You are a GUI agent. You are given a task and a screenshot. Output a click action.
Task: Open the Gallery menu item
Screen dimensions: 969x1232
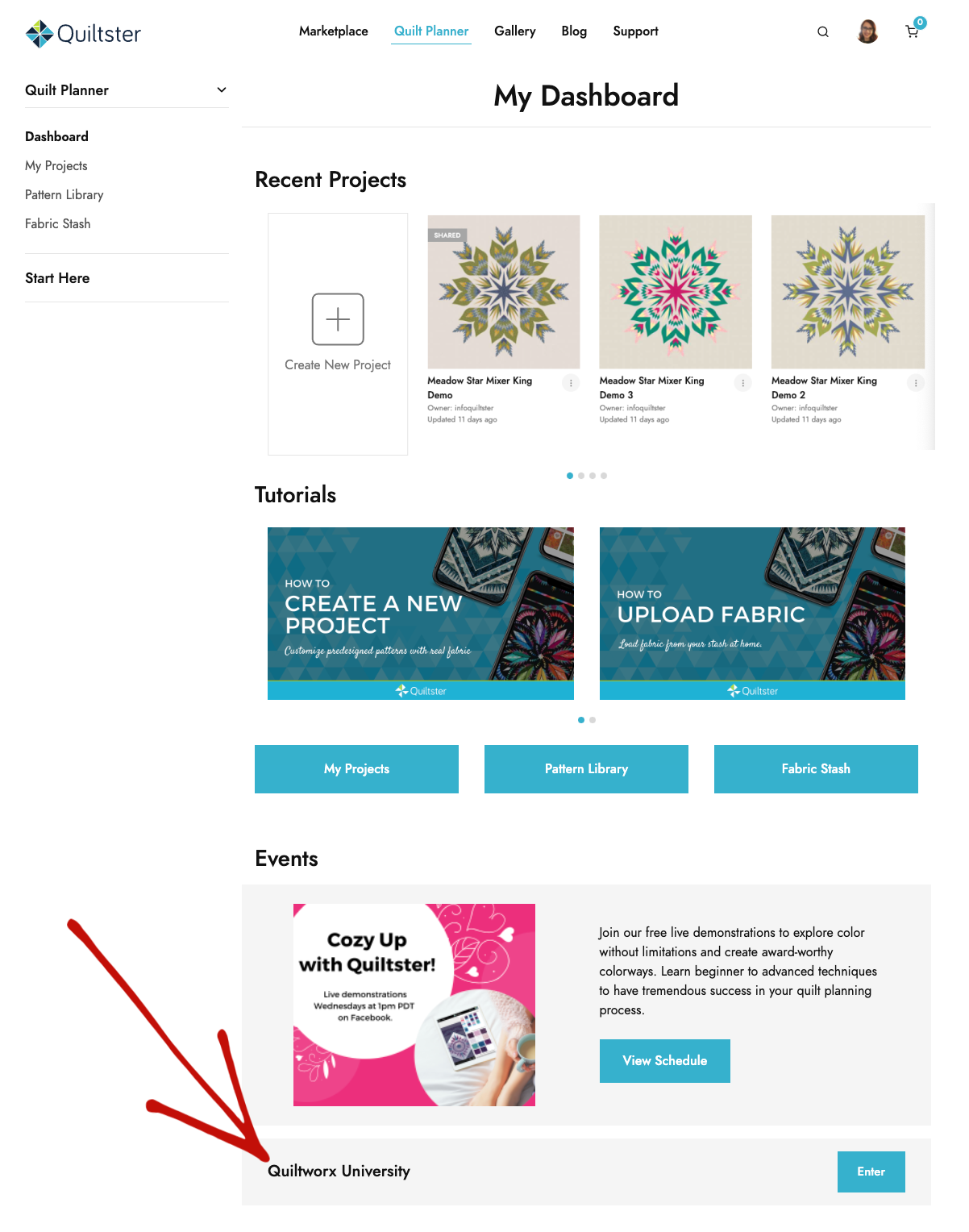(x=515, y=31)
